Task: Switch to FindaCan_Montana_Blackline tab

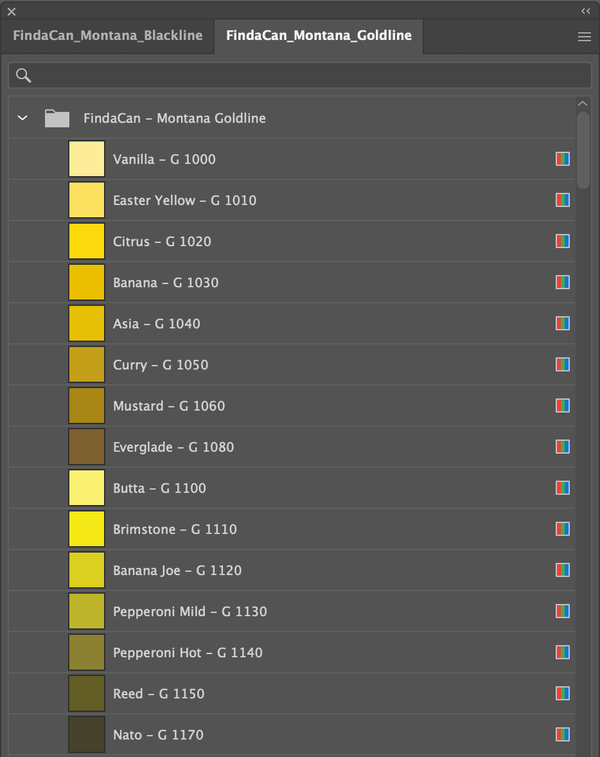Action: [x=107, y=36]
